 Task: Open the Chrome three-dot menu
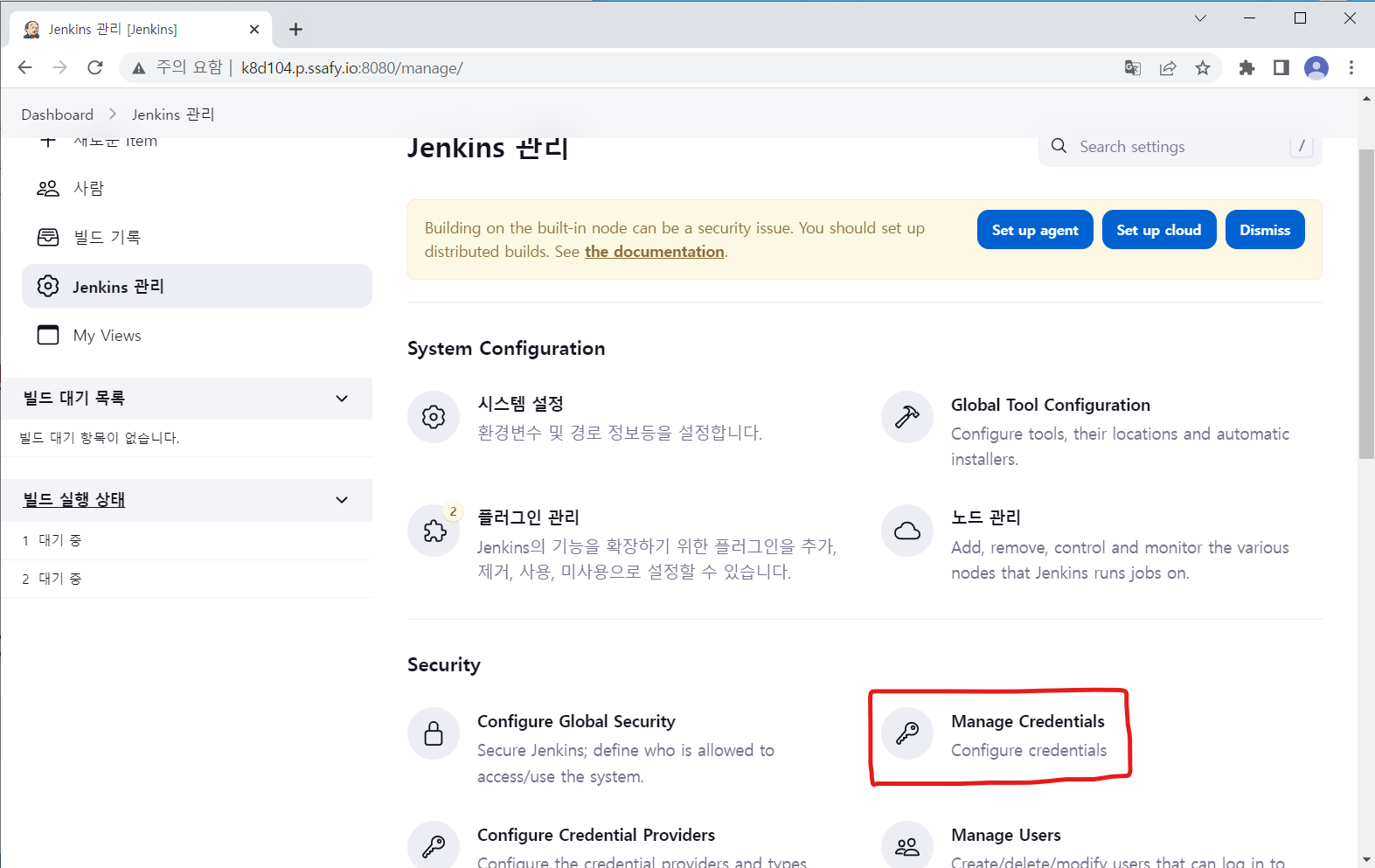[x=1351, y=67]
